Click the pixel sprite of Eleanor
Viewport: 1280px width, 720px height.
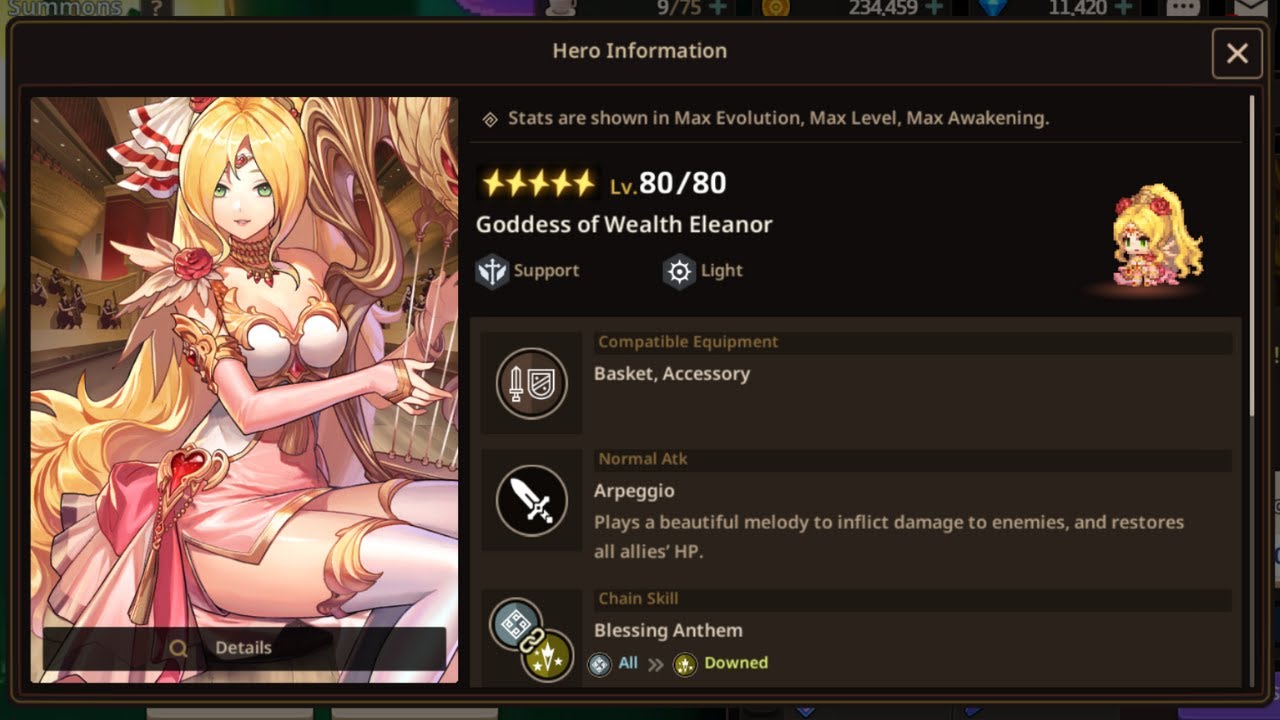point(1157,234)
